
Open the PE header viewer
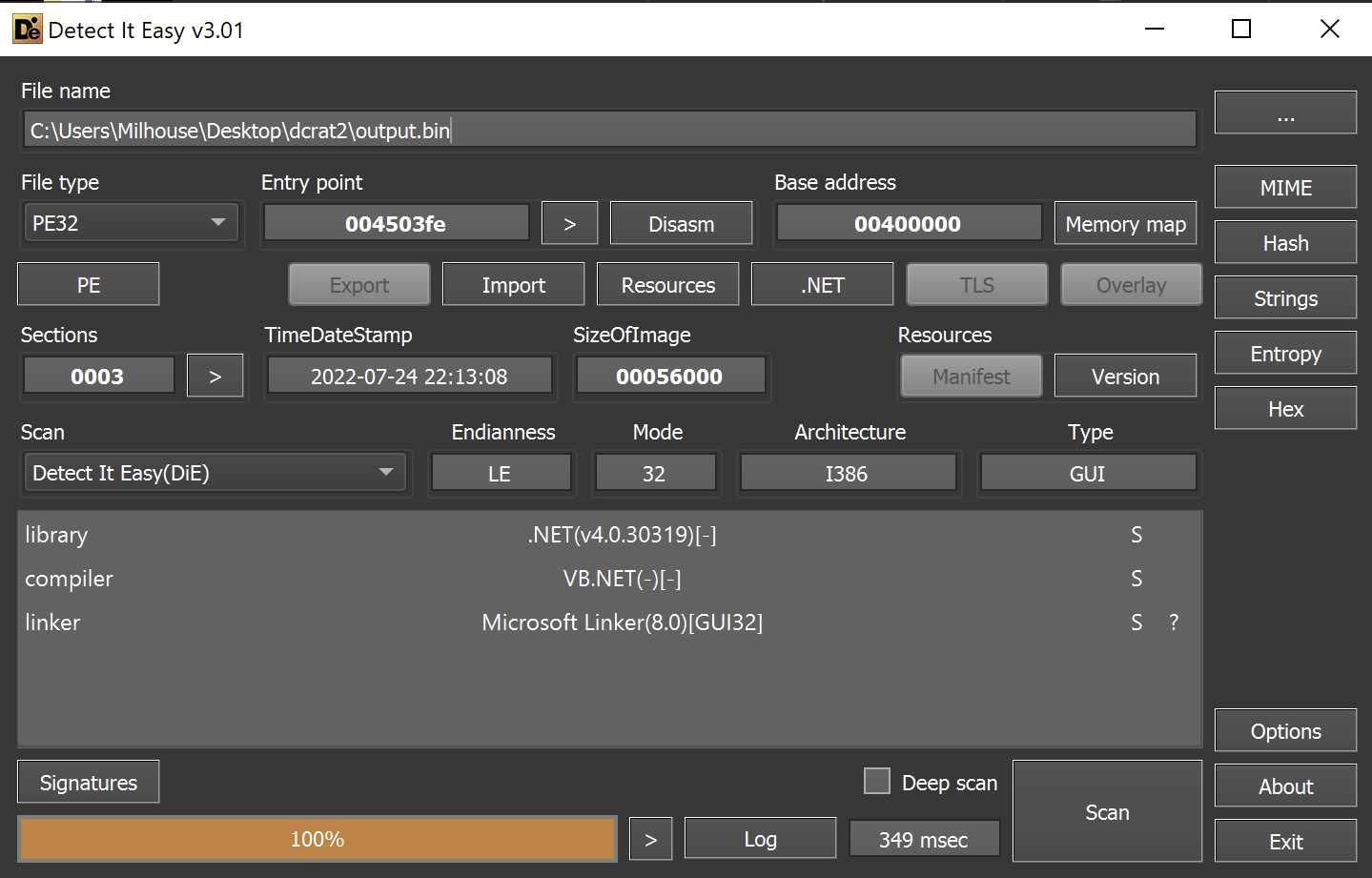pos(88,283)
